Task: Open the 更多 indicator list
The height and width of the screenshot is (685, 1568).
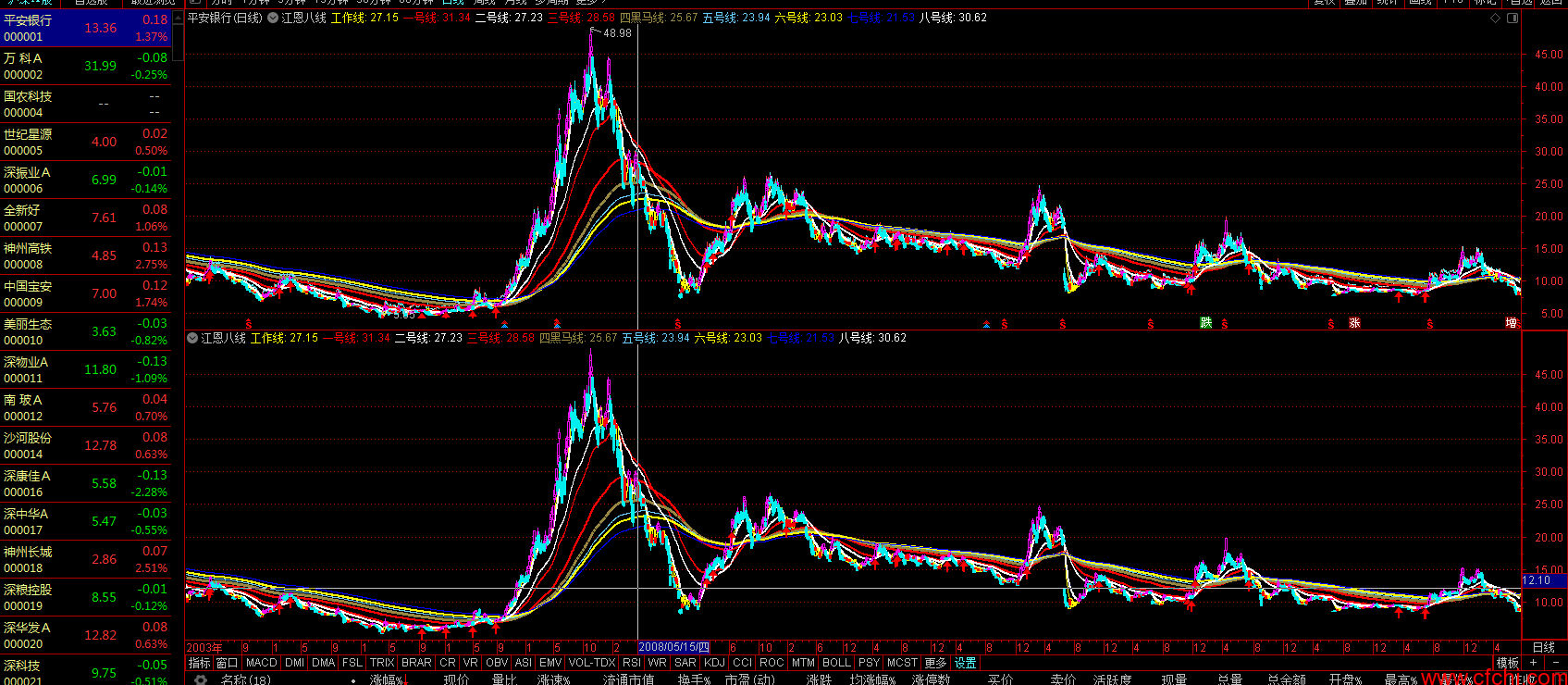Action: point(936,663)
